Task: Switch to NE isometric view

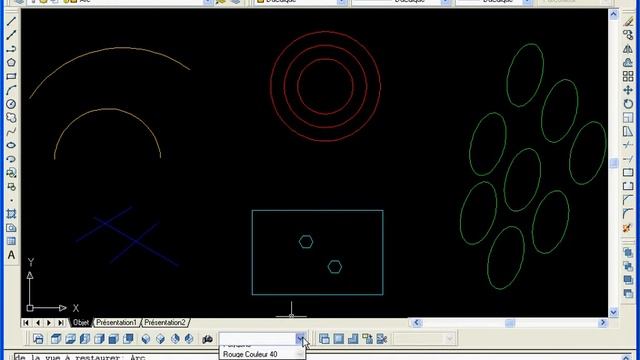Action: (x=175, y=339)
